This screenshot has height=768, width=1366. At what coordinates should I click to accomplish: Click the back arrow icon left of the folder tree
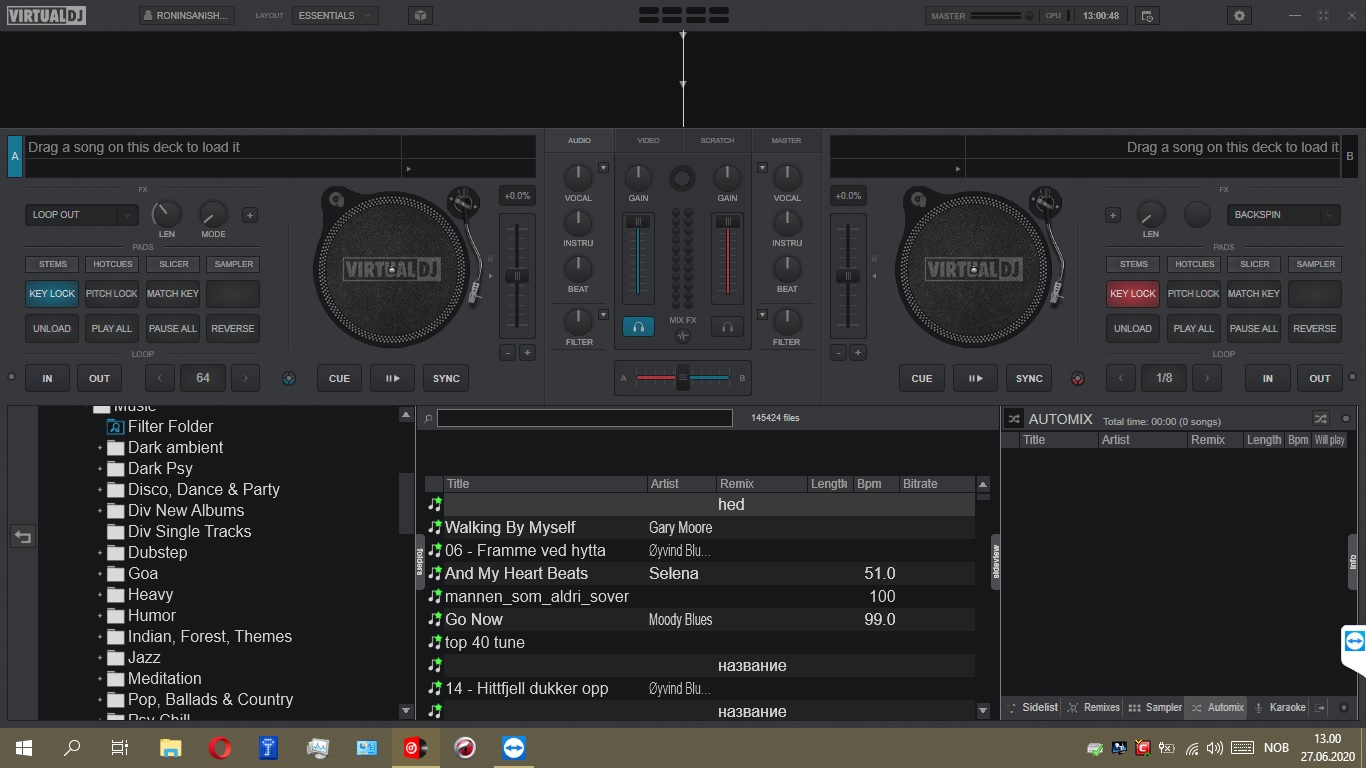pyautogui.click(x=22, y=537)
